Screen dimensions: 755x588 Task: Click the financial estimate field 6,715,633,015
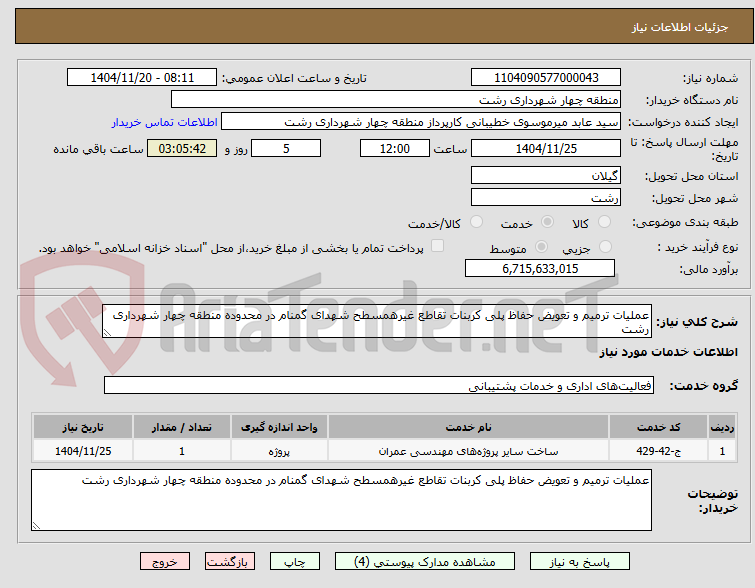(540, 268)
